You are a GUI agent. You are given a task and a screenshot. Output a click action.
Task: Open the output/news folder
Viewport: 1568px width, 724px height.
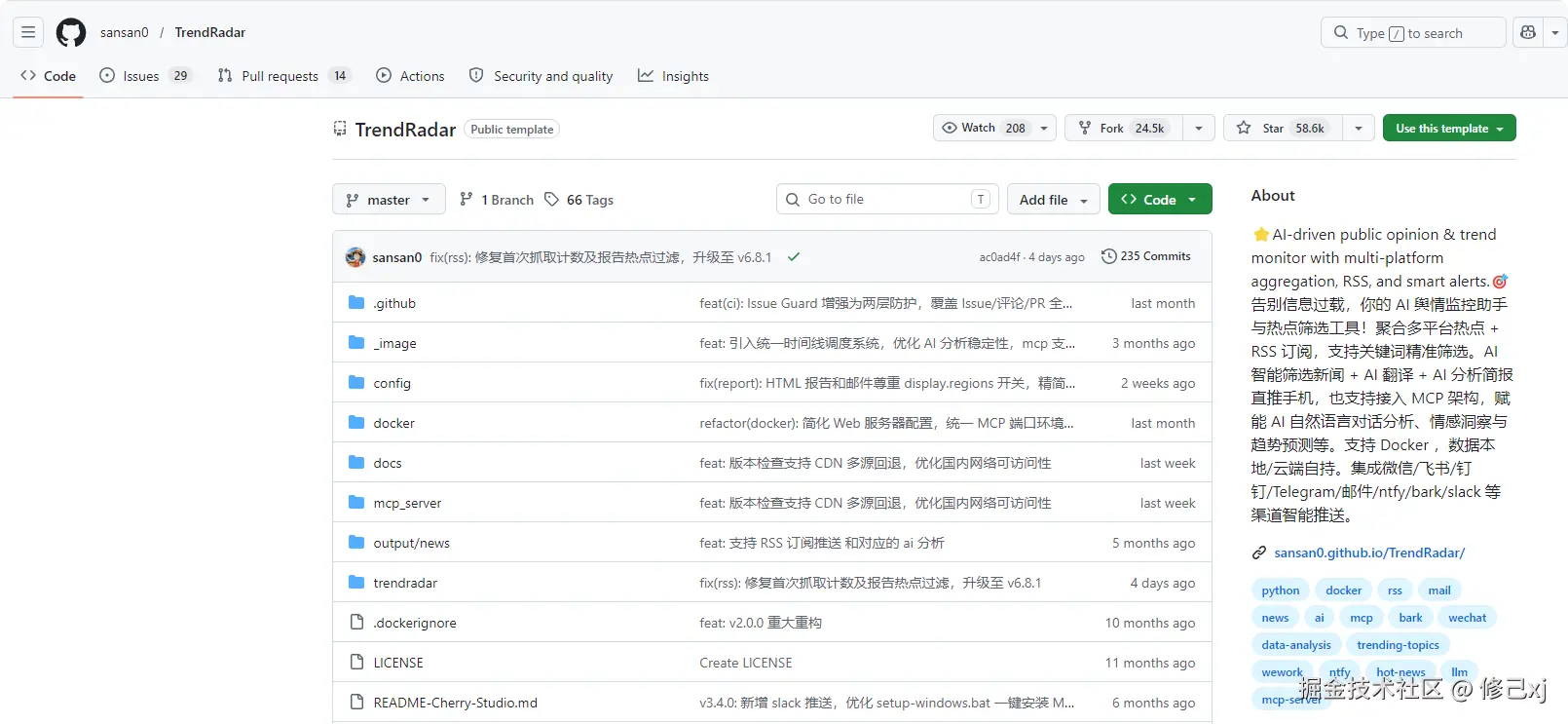(412, 543)
